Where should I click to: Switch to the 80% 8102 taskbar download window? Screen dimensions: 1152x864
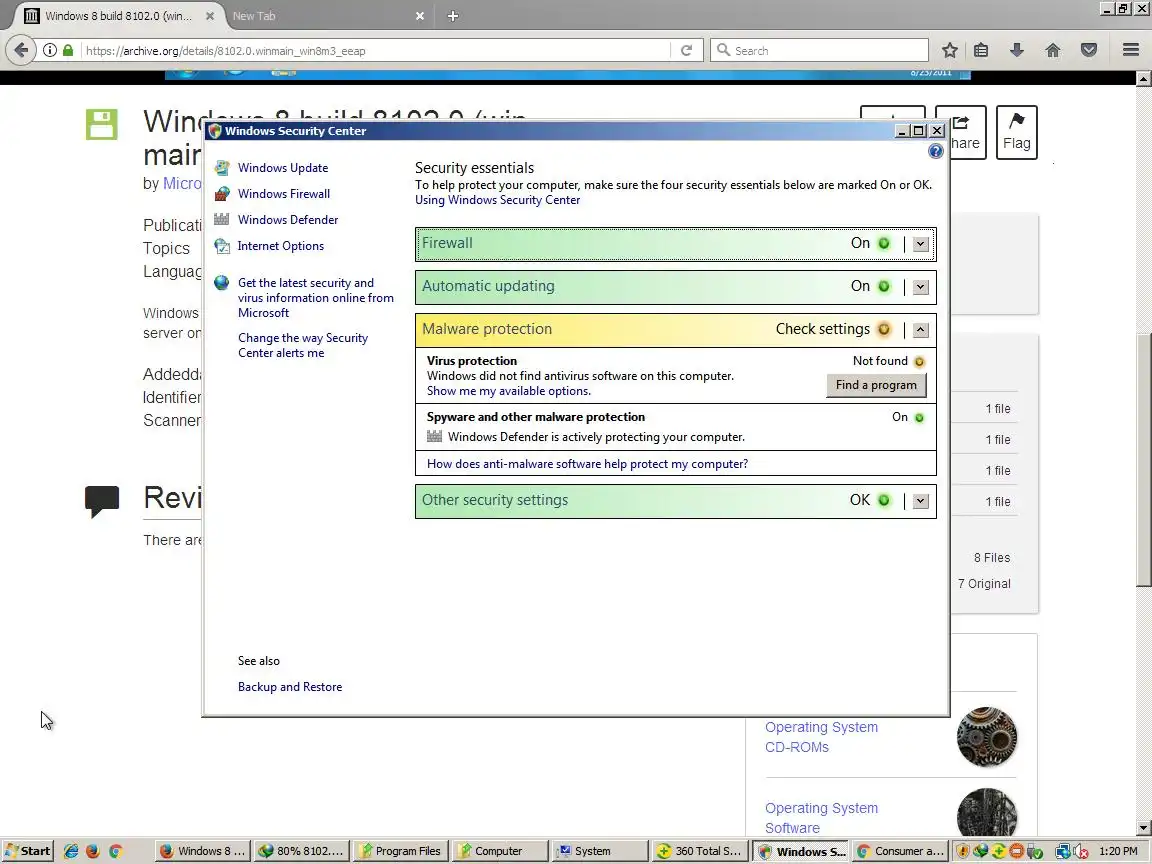point(301,851)
